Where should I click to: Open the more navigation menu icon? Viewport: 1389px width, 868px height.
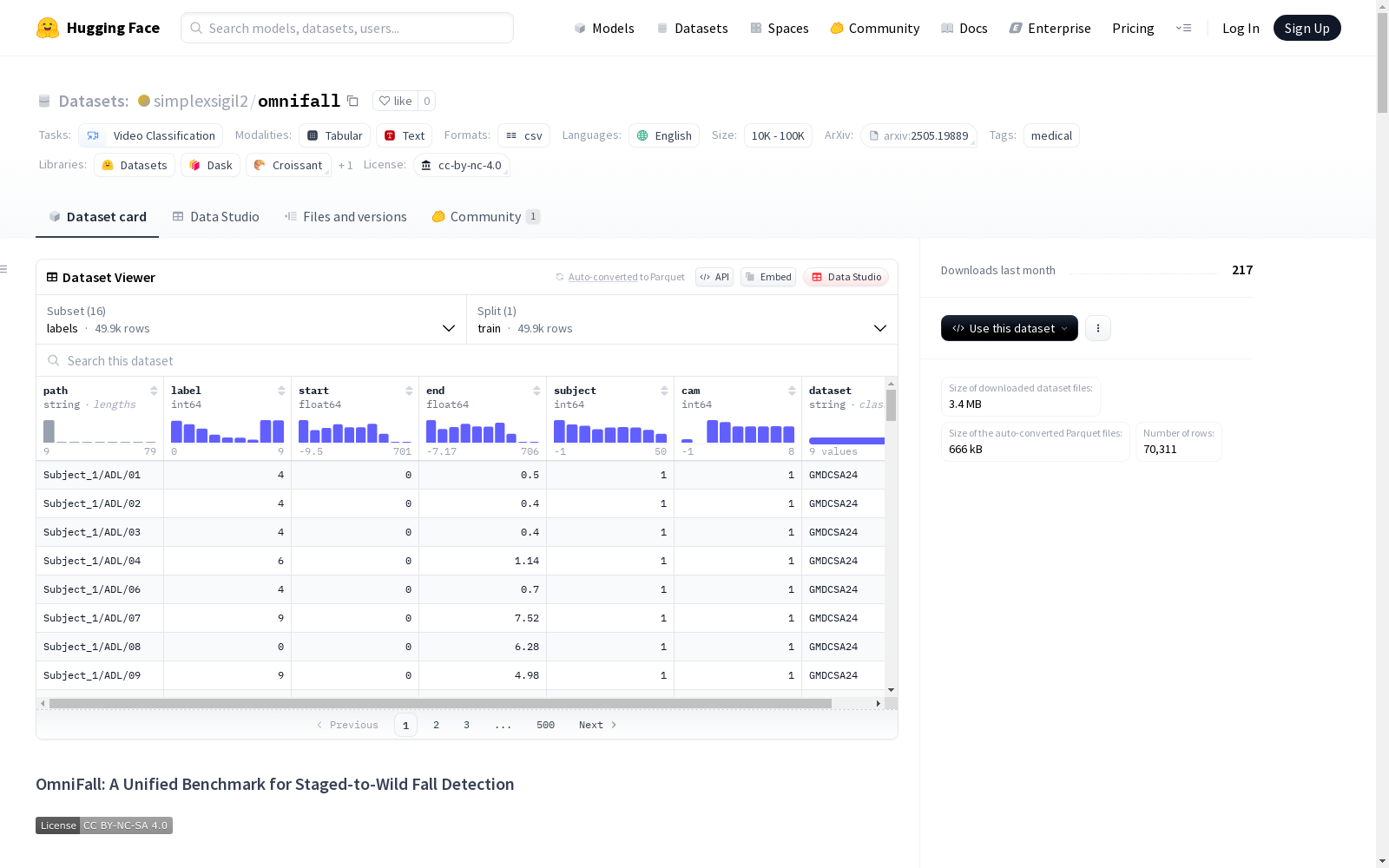(1183, 28)
